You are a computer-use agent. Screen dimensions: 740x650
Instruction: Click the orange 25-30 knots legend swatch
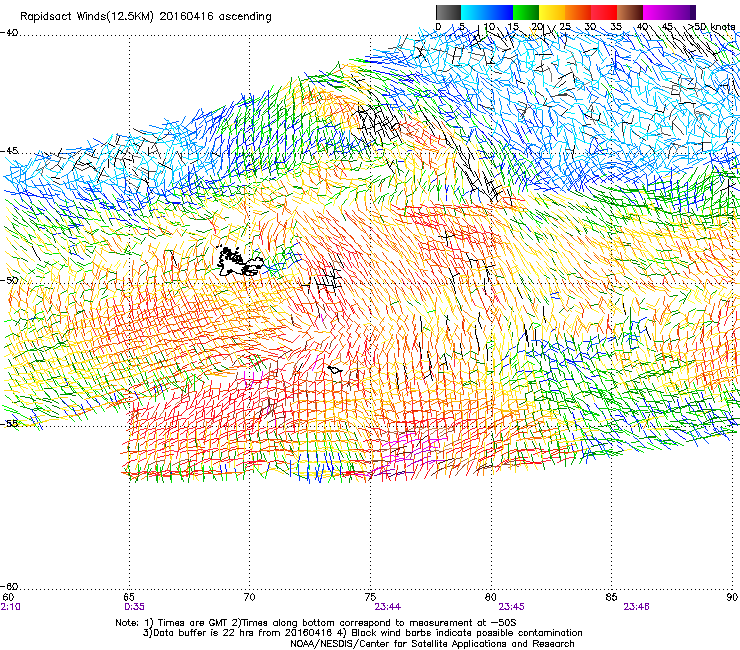click(x=578, y=12)
